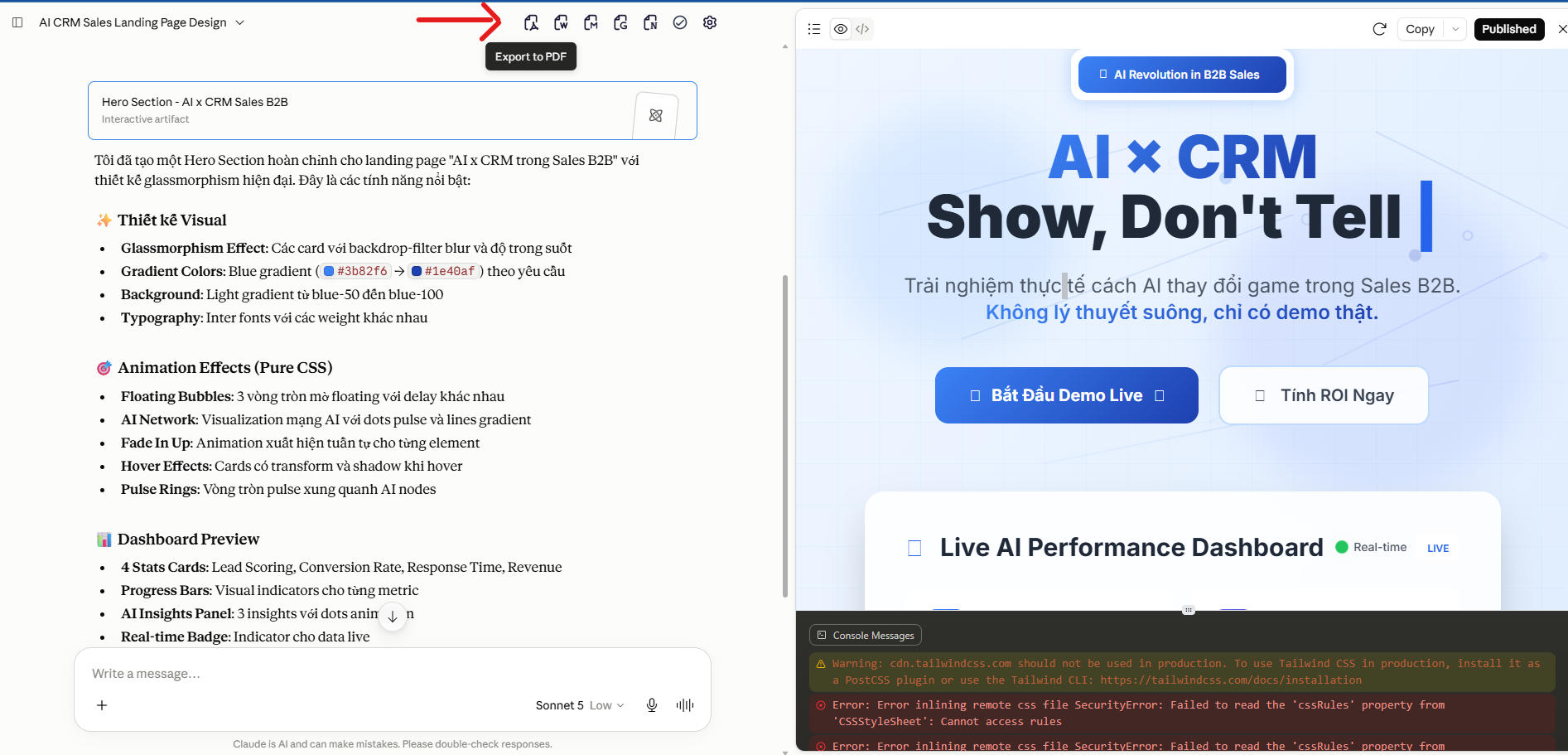1568x755 pixels.
Task: Click the #1e40af color chip
Action: 443,271
